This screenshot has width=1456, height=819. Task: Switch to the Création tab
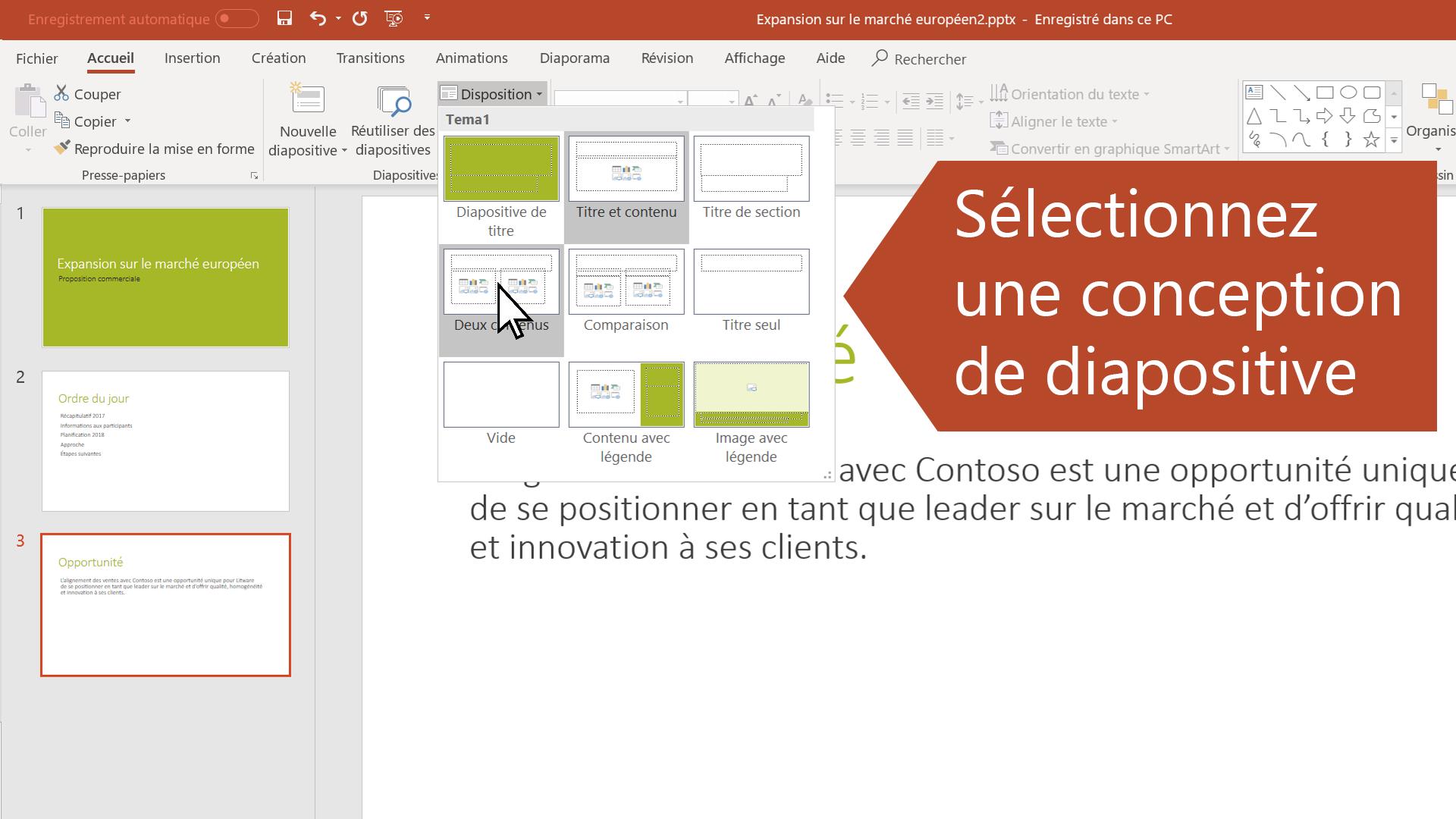278,58
